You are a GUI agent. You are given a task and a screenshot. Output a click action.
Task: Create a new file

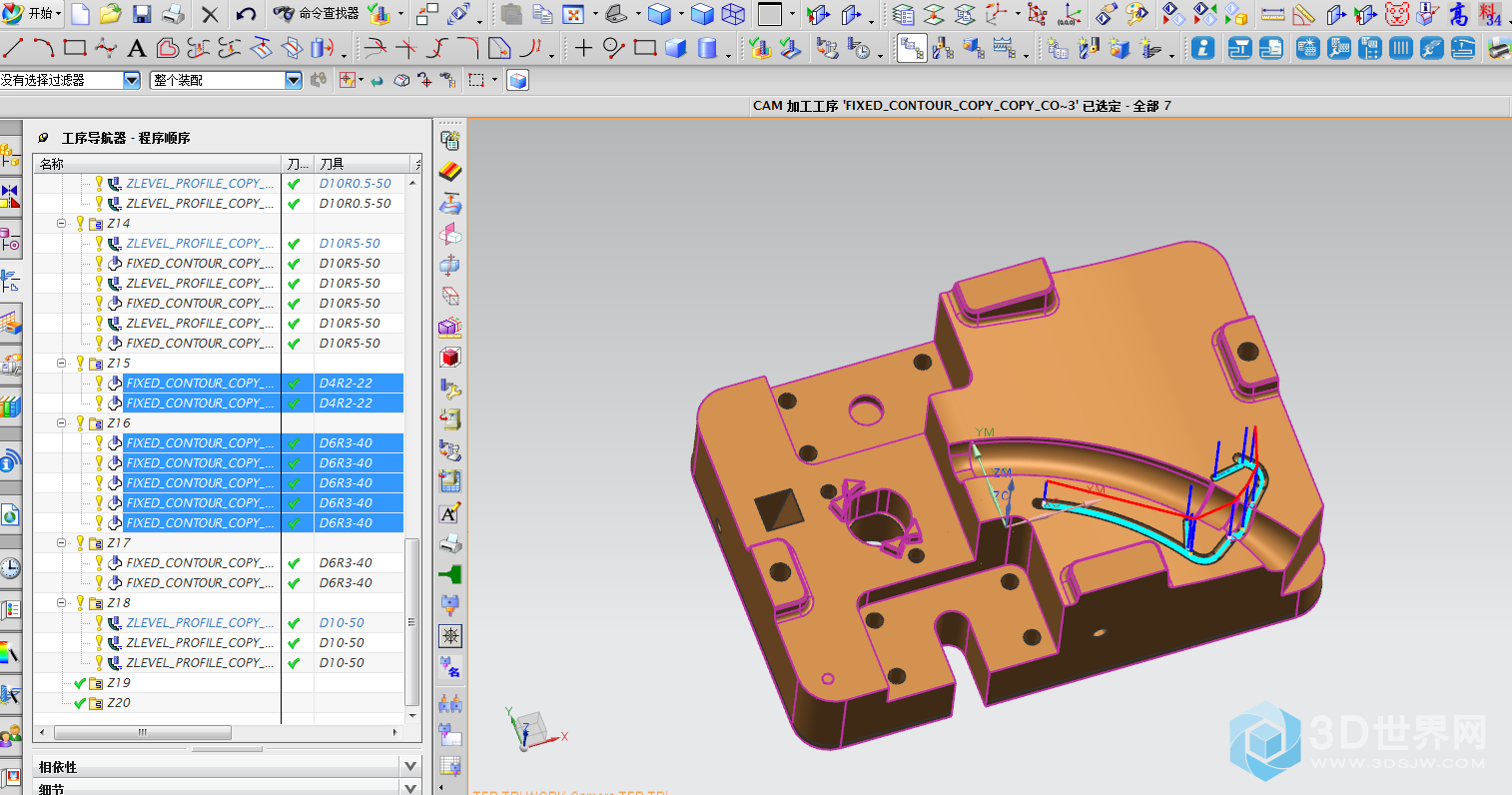pos(81,14)
